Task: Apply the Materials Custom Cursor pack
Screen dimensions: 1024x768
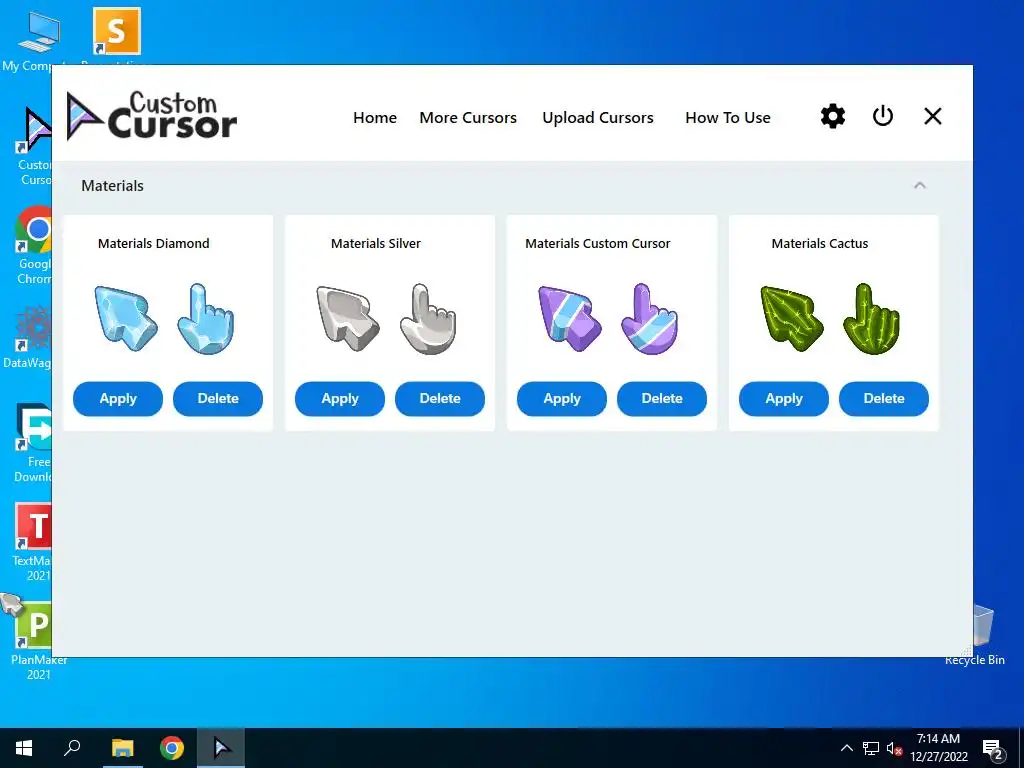Action: coord(562,398)
